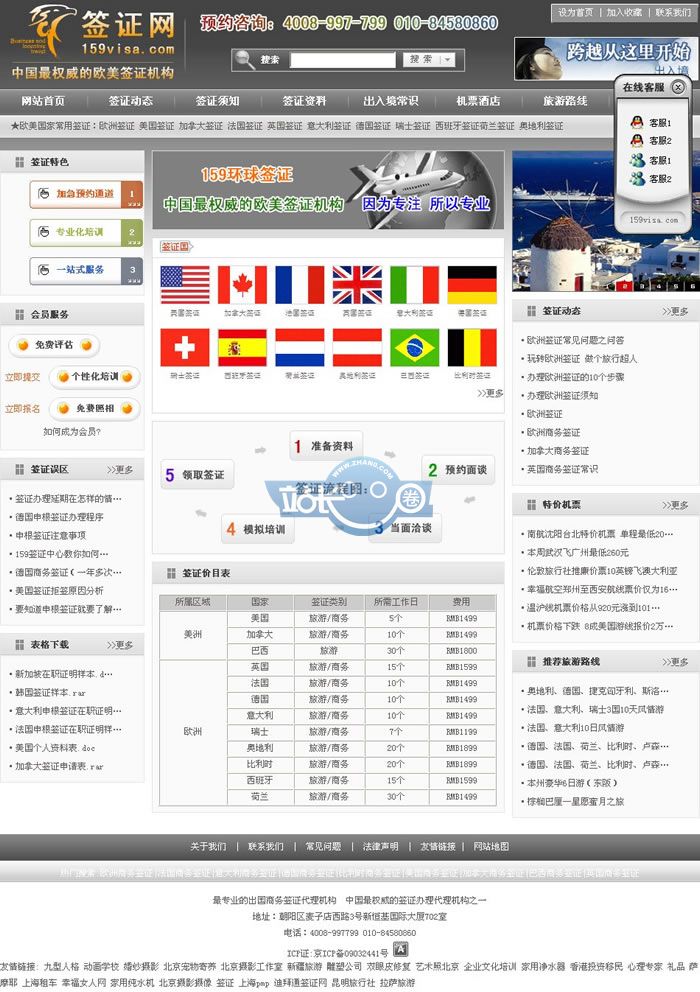This screenshot has width=700, height=992.
Task: Click the 免费评估 button
Action: (54, 345)
